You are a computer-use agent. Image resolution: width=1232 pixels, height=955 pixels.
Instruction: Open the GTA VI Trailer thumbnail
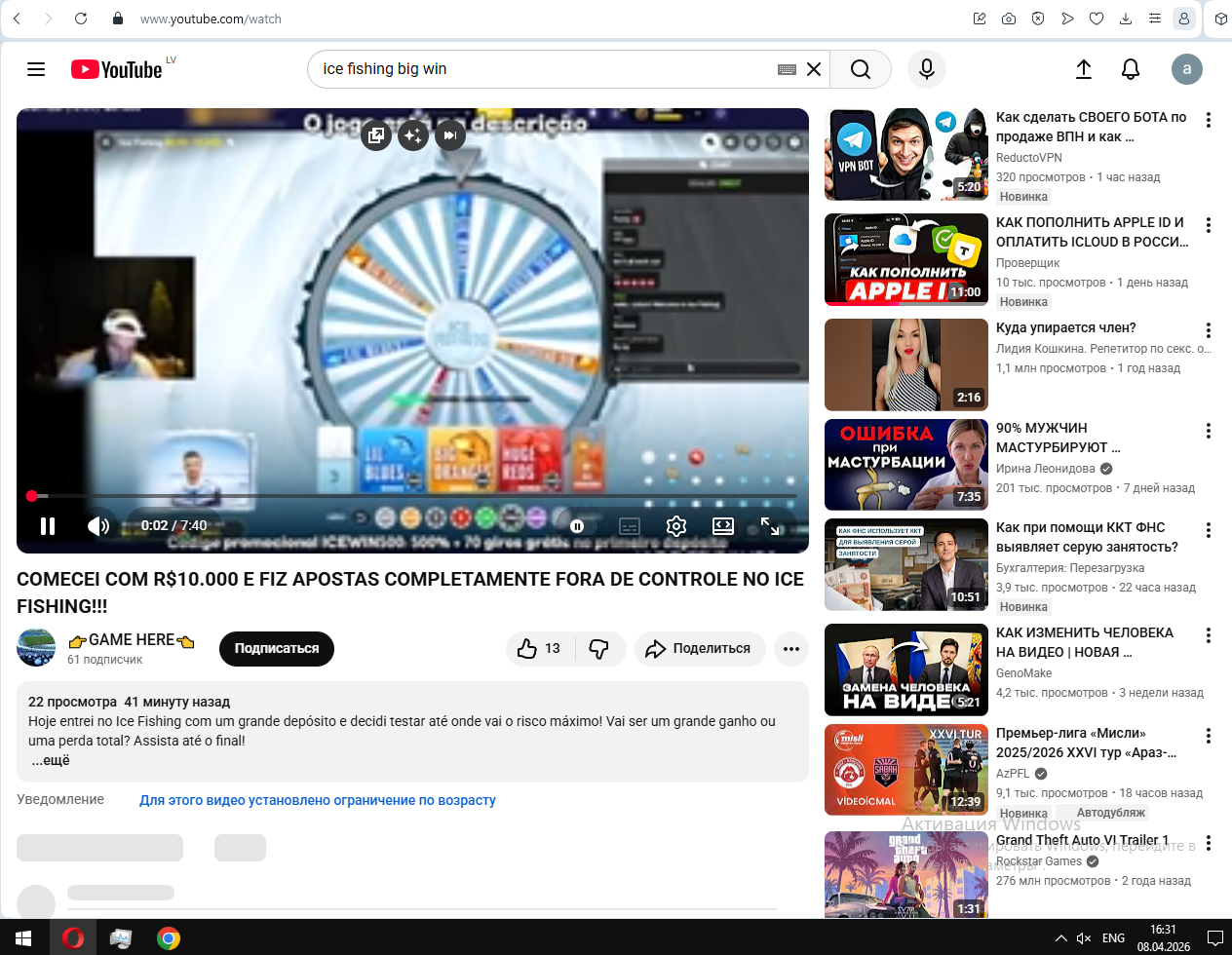[906, 875]
